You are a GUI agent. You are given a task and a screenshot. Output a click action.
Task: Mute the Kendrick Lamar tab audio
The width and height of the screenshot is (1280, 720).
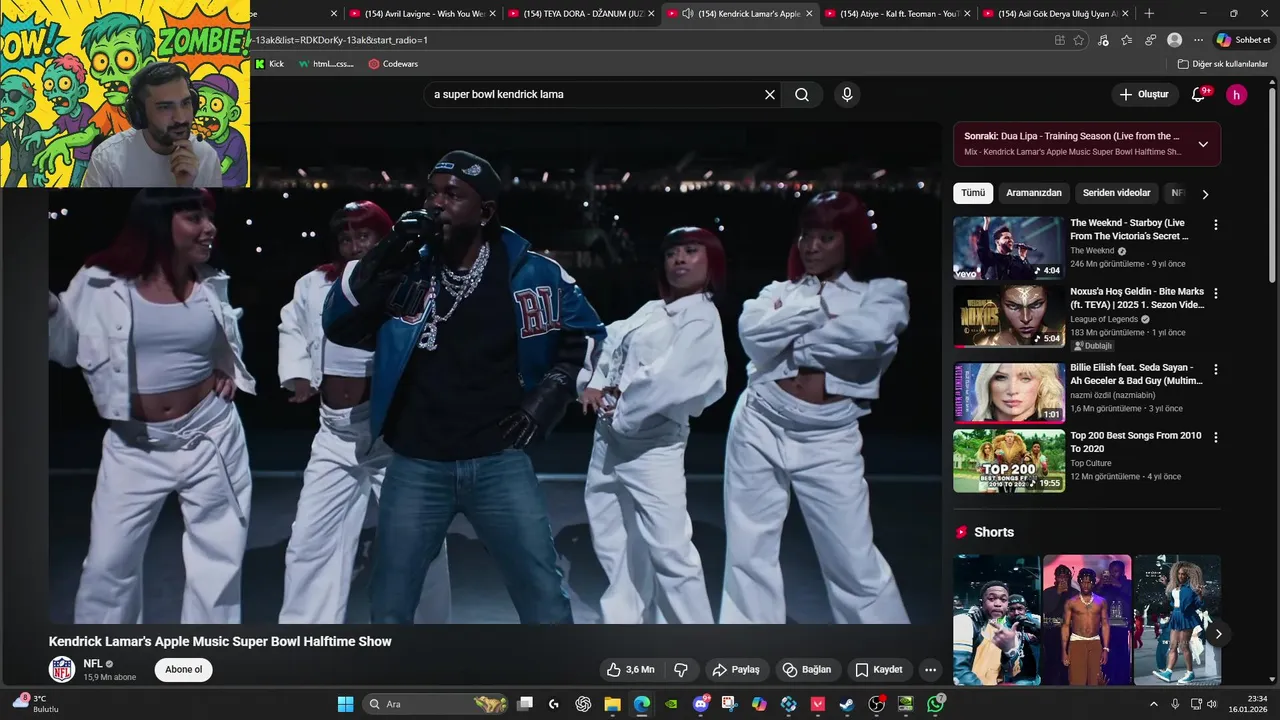(x=688, y=13)
